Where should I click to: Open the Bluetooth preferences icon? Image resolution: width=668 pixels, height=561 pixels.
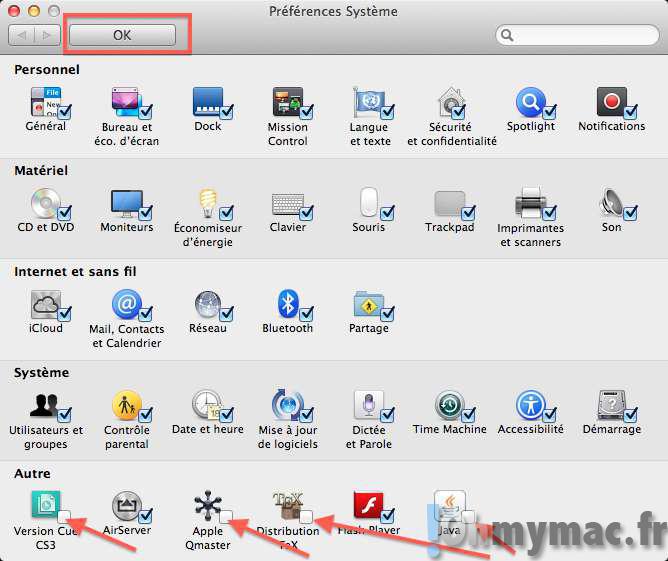click(288, 304)
